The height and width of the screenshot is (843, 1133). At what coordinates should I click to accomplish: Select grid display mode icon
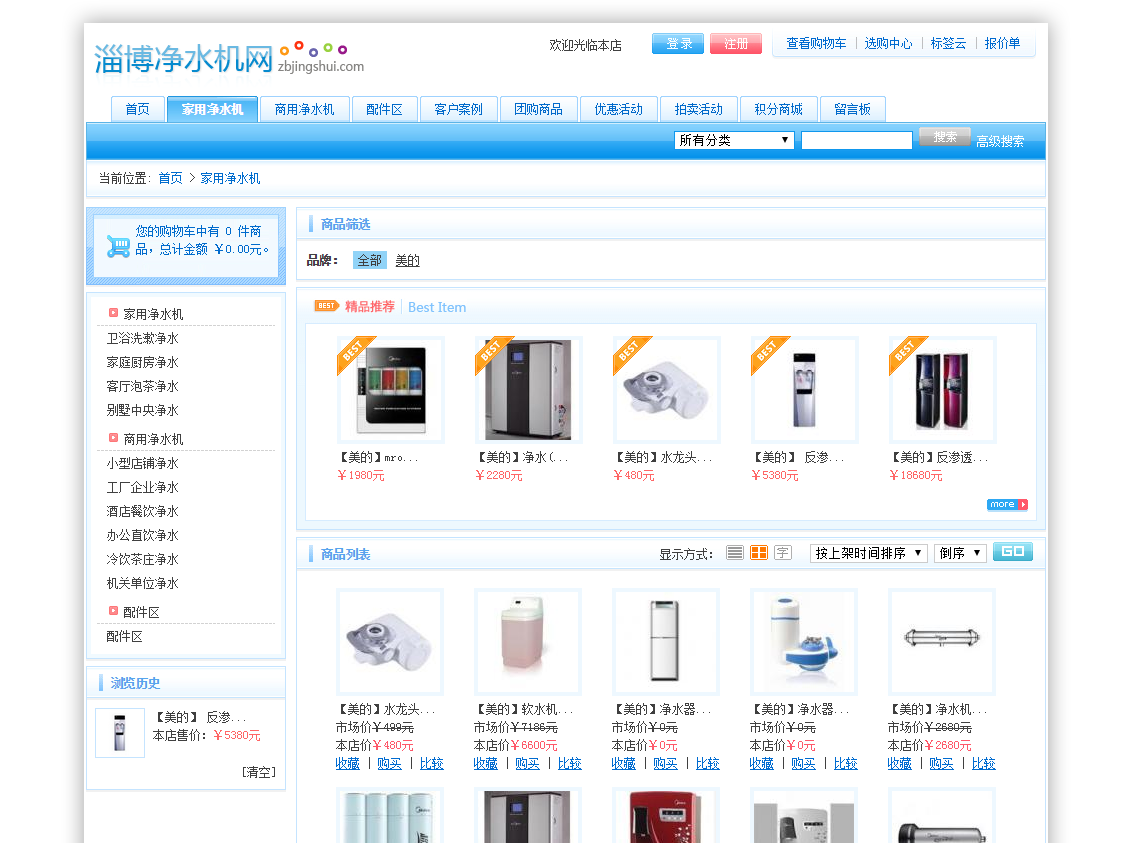759,553
